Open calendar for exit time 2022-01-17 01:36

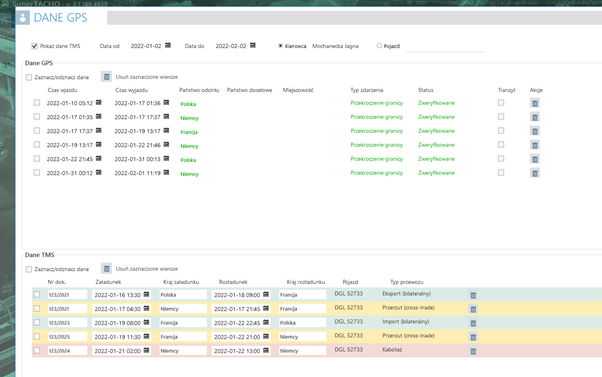click(x=166, y=103)
